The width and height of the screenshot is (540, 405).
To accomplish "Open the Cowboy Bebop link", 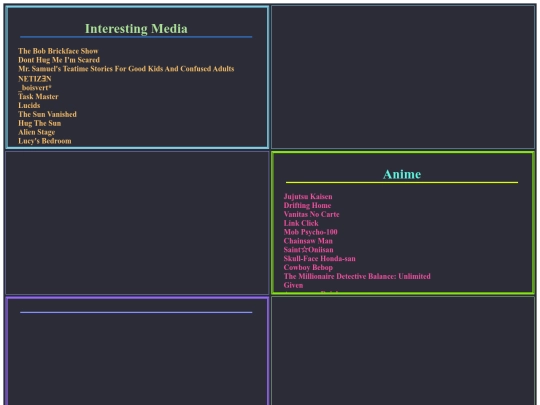I will pyautogui.click(x=308, y=268).
